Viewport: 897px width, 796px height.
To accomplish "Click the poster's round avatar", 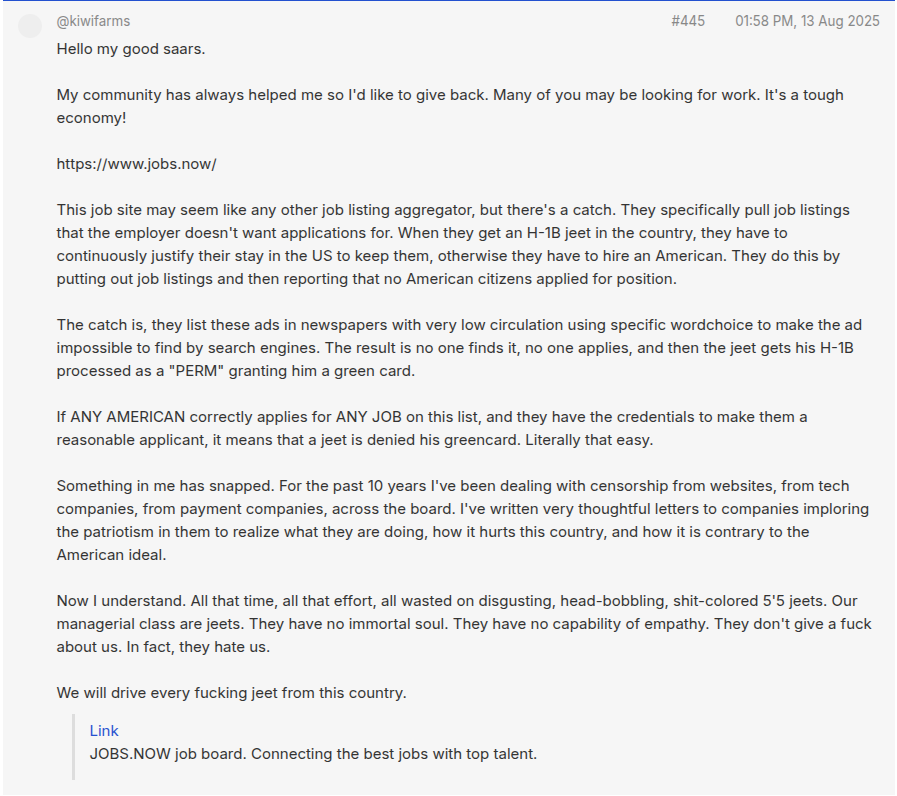I will 31,26.
